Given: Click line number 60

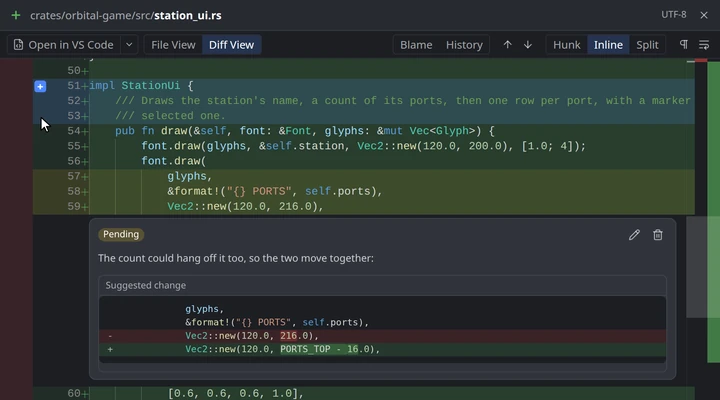Looking at the screenshot, I should point(74,394).
